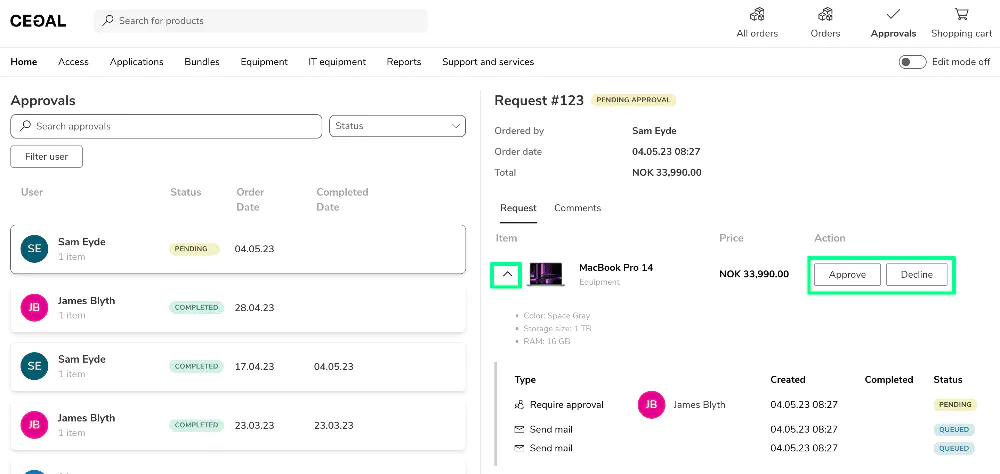
Task: Select the Request tab
Action: pyautogui.click(x=518, y=208)
